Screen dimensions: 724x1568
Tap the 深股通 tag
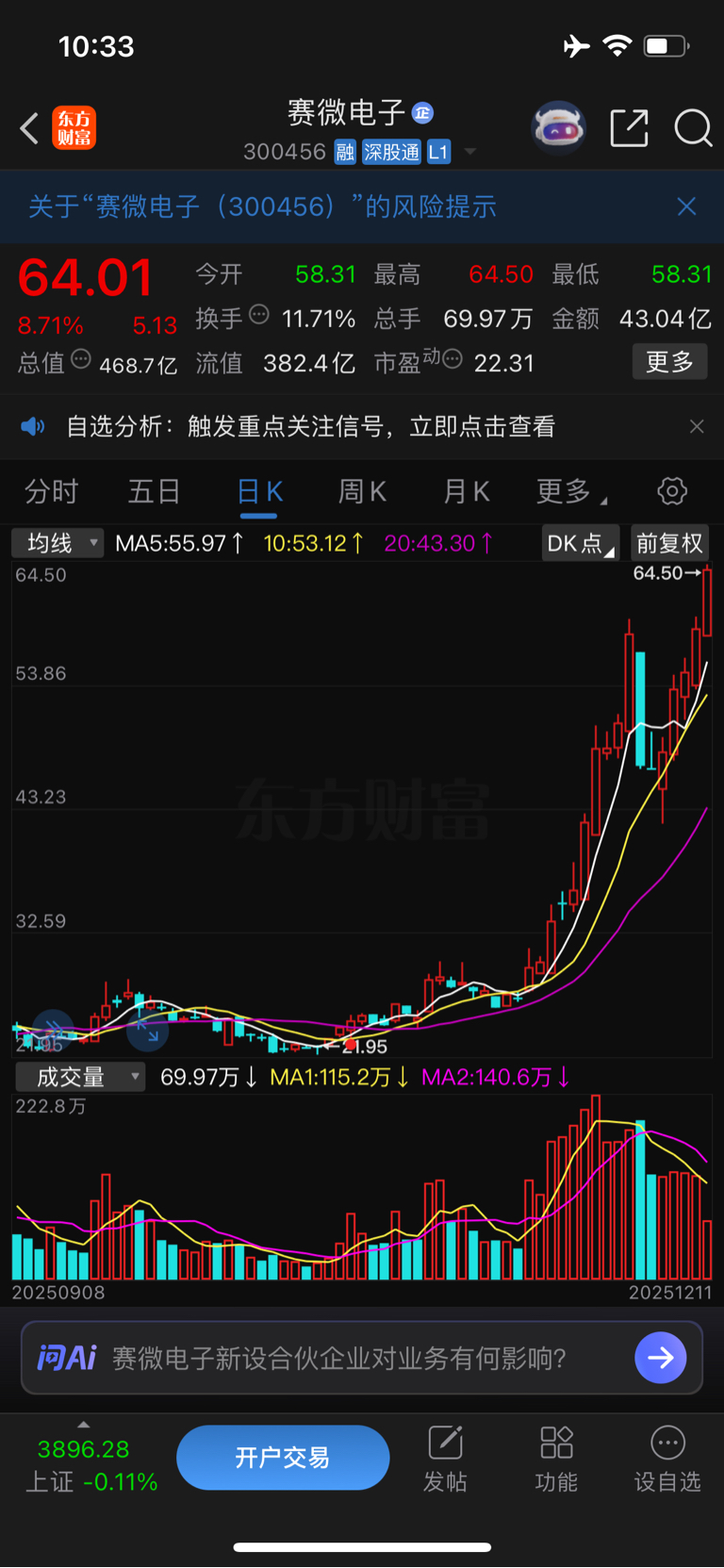point(391,152)
